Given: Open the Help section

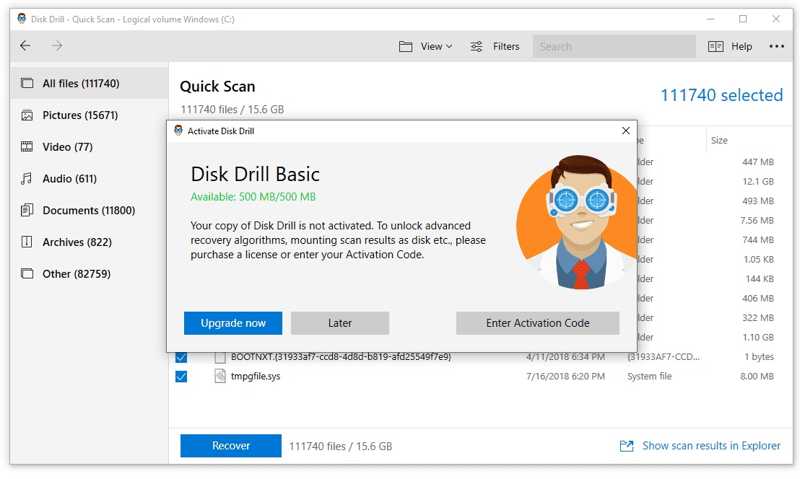Looking at the screenshot, I should tap(730, 46).
